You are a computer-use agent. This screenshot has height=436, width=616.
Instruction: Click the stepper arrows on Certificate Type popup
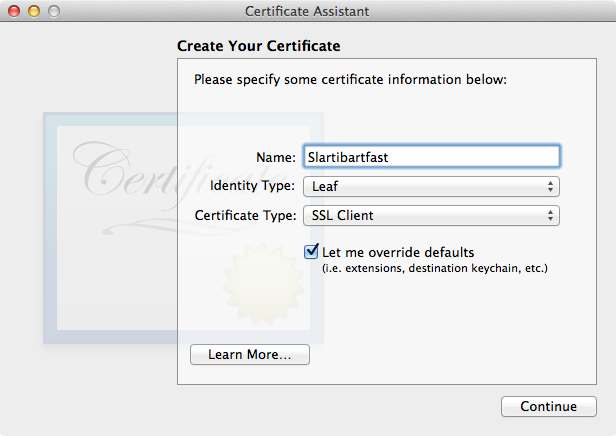pyautogui.click(x=550, y=216)
